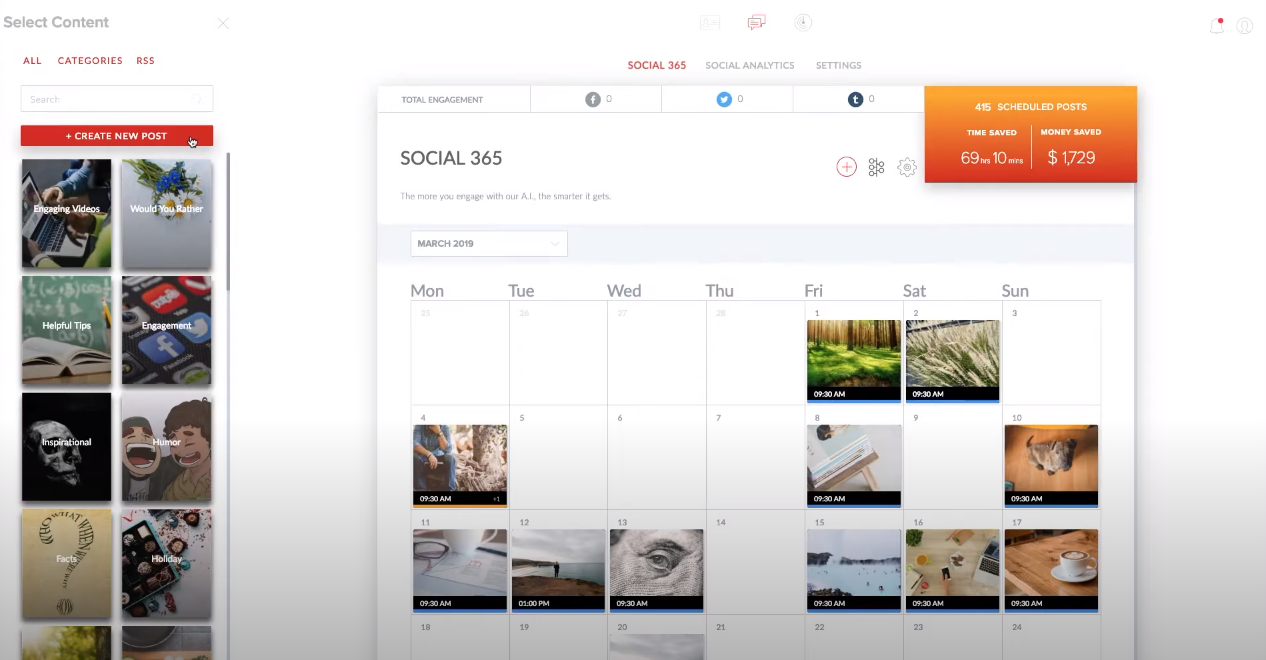Open the user profile avatar icon

pyautogui.click(x=1245, y=26)
